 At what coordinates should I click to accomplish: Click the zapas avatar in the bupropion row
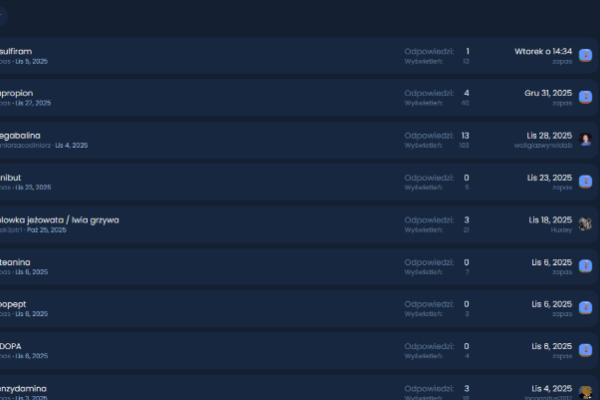coord(585,97)
